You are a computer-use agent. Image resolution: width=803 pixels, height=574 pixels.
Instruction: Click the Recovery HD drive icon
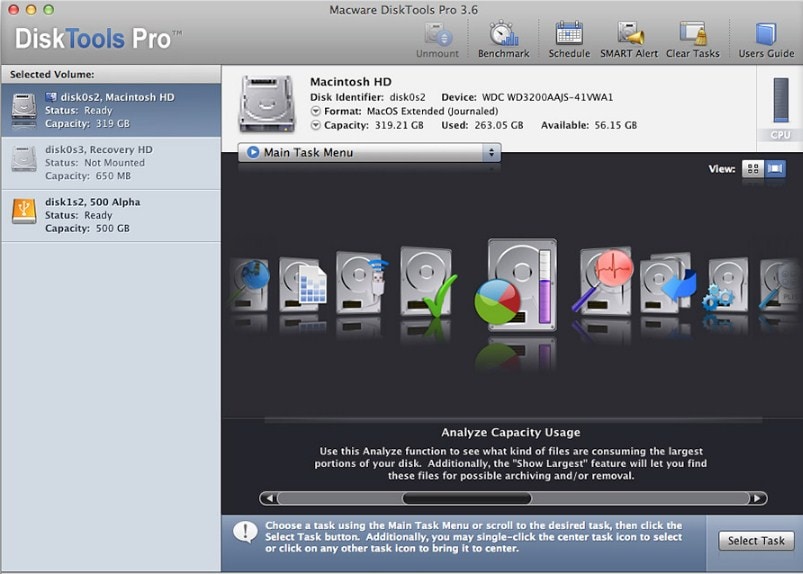(x=24, y=158)
